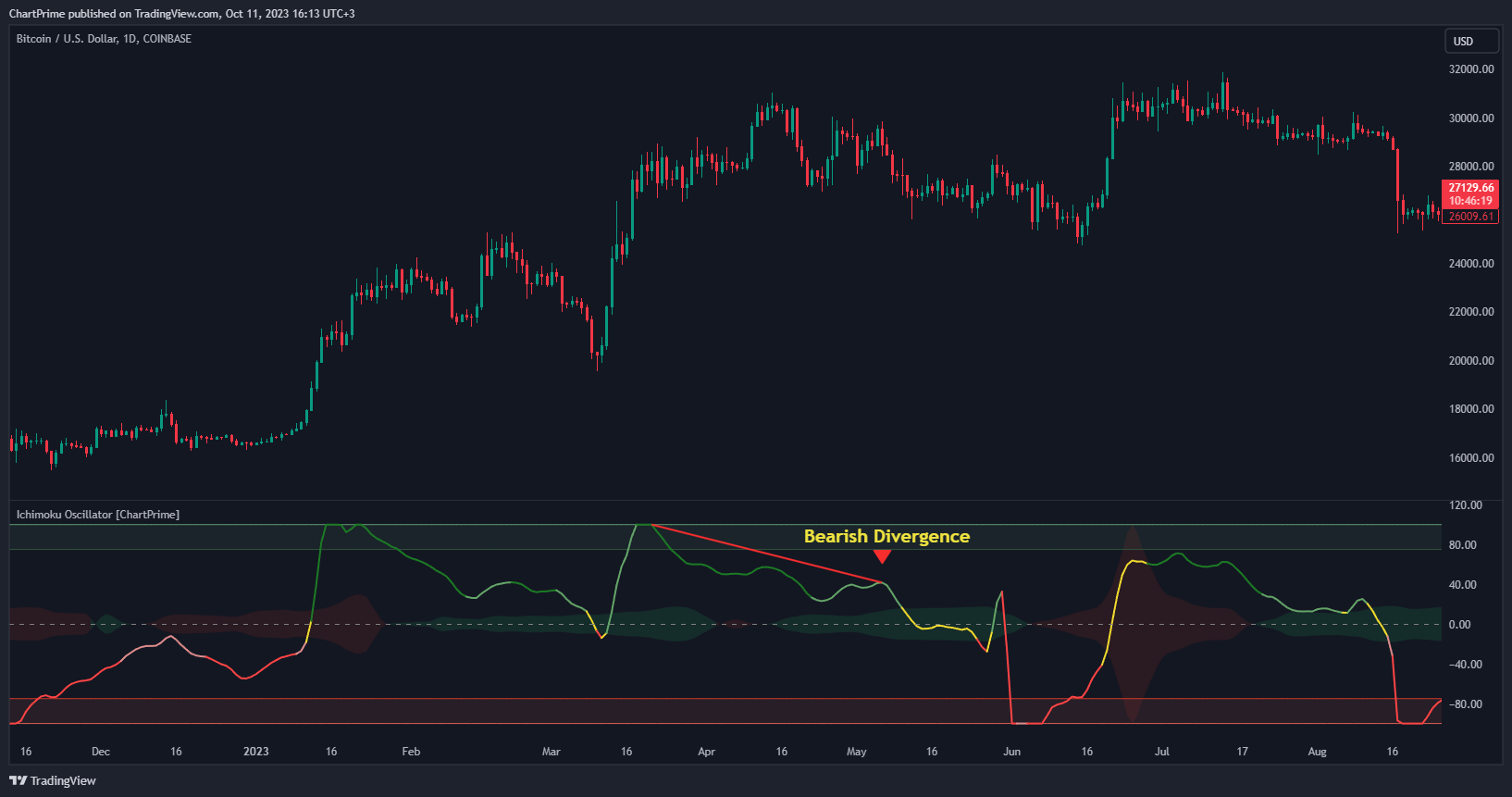Screen dimensions: 1512x797
Task: Click the red bearish divergence triangle marker
Action: click(x=882, y=555)
